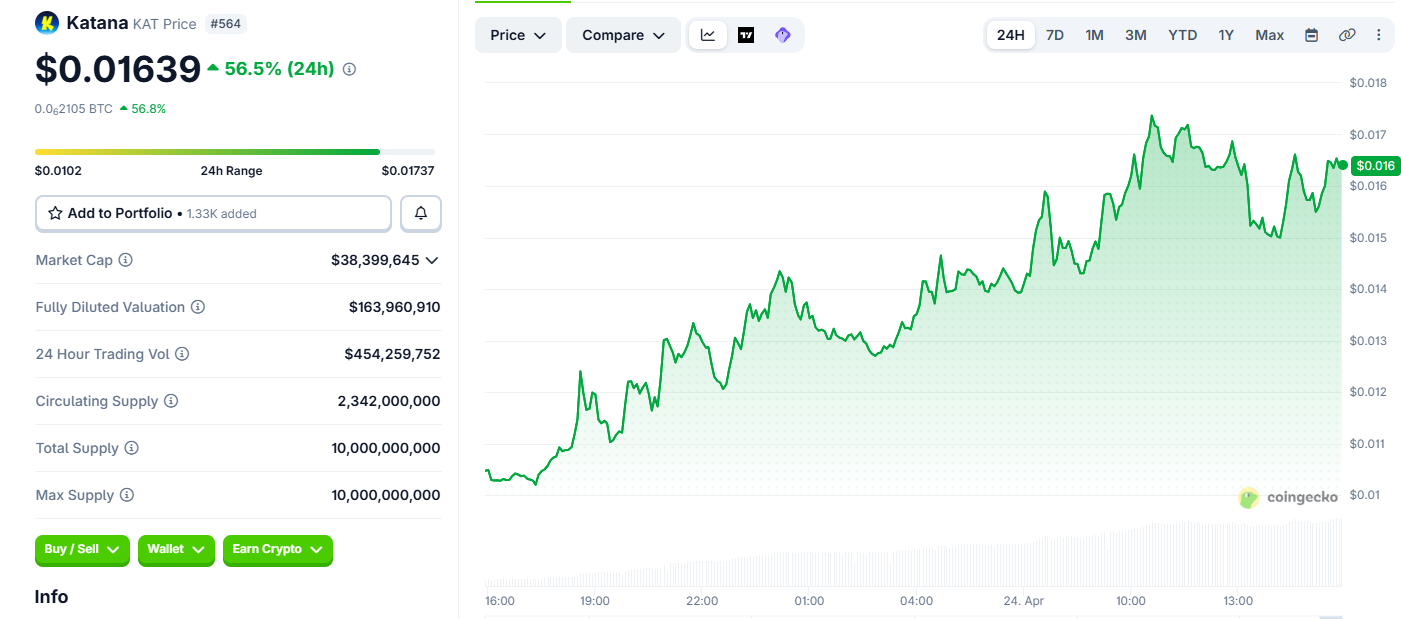Open the Price dropdown
1401x619 pixels.
(x=518, y=35)
